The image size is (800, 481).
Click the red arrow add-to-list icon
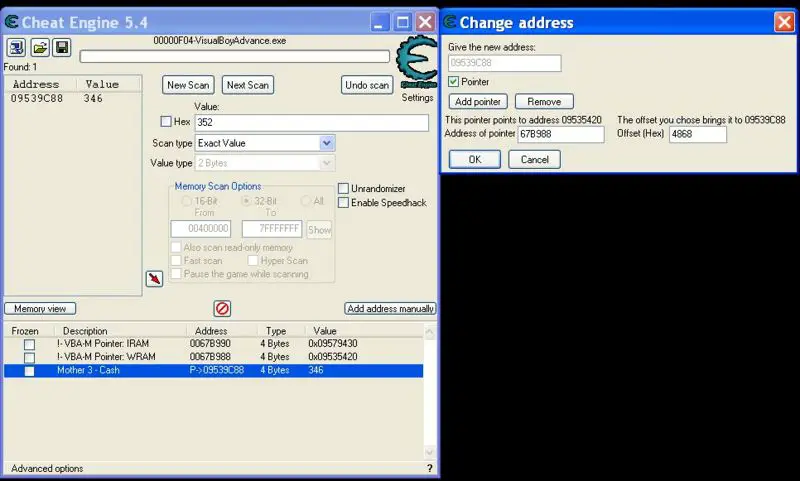[154, 279]
